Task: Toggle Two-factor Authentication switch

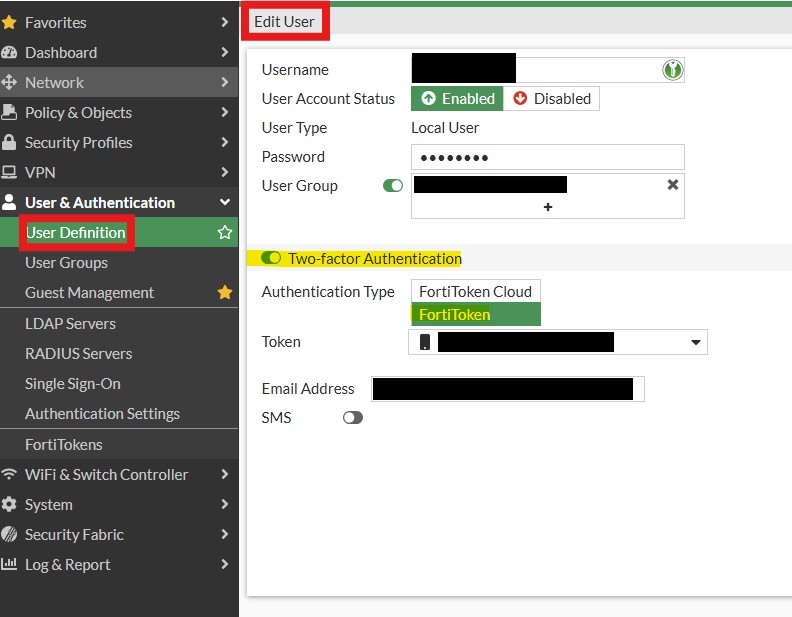Action: [271, 258]
